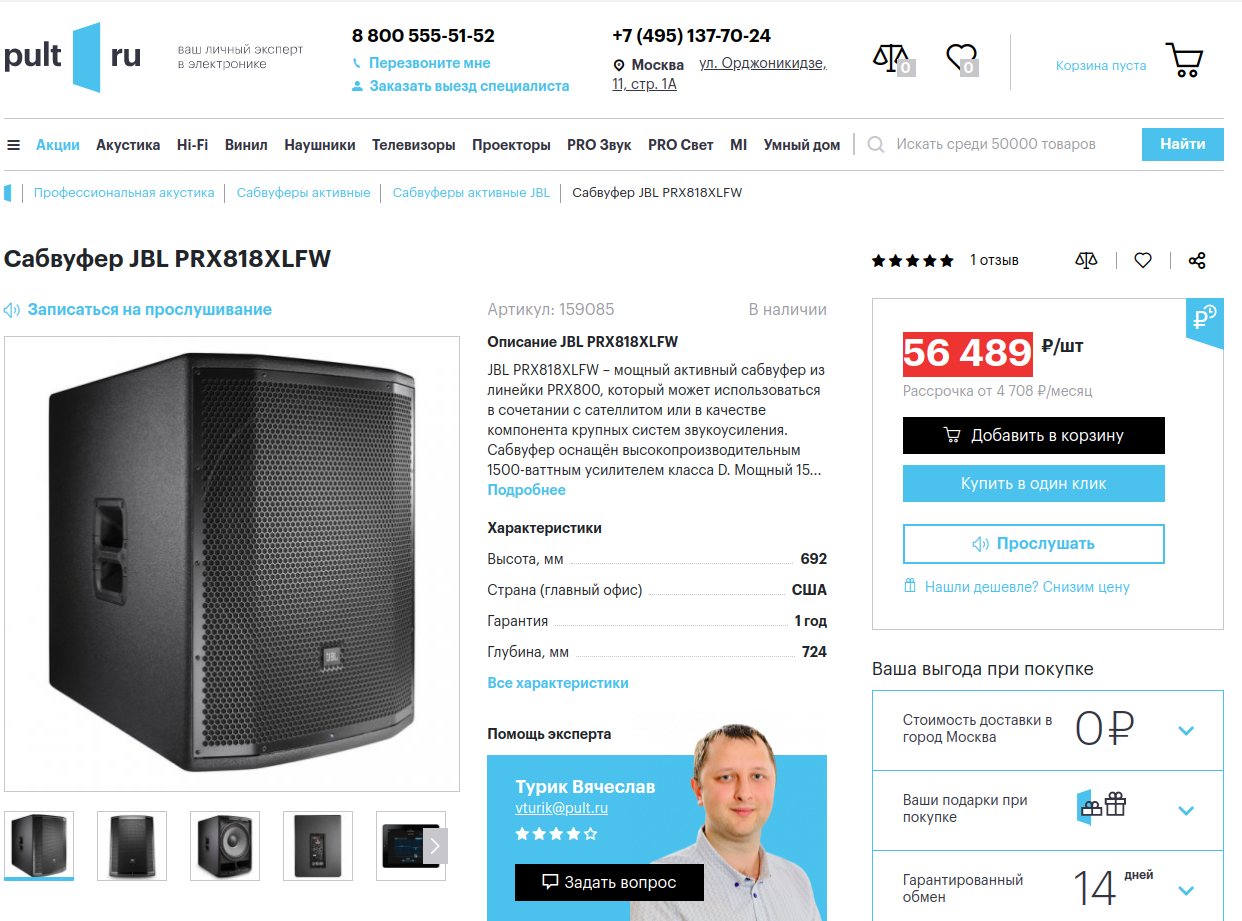Share the product via share icon
Image resolution: width=1242 pixels, height=921 pixels.
pos(1197,260)
